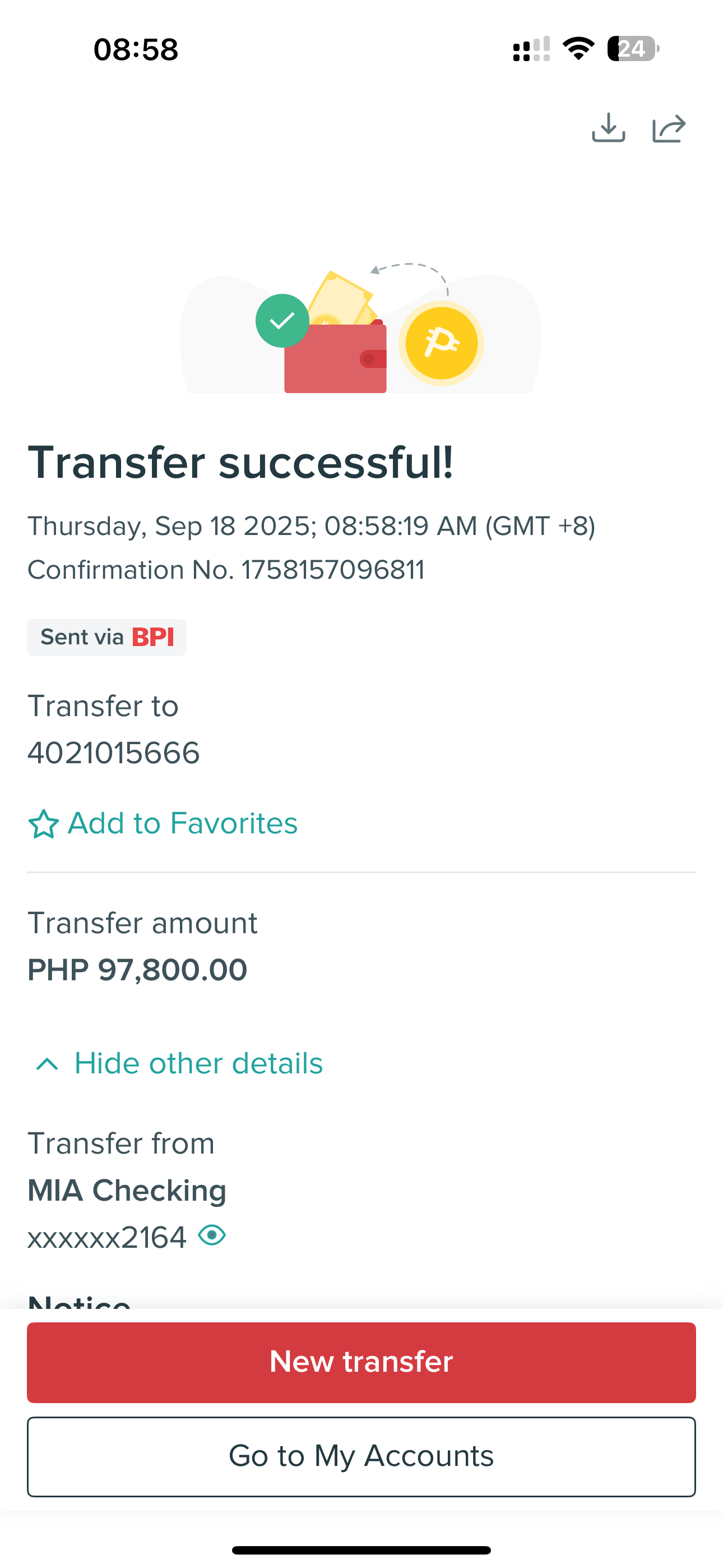The height and width of the screenshot is (1568, 723).
Task: Tap the green checkmark success badge
Action: (282, 321)
